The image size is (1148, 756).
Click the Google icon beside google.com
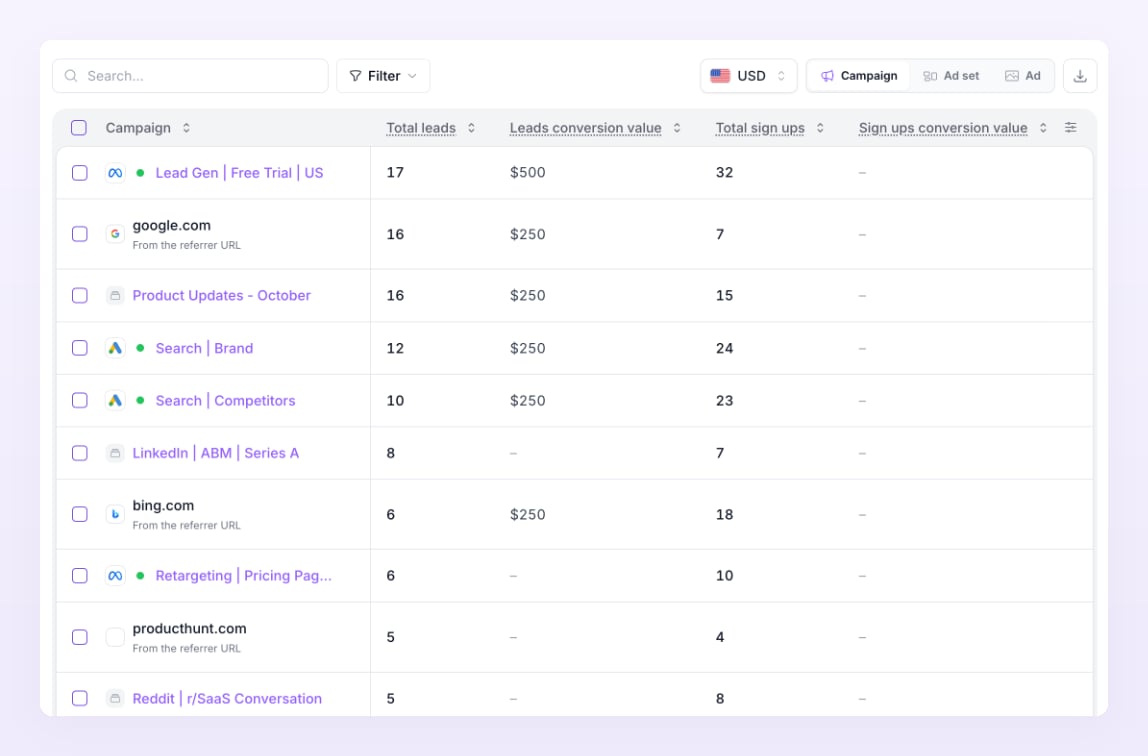pos(115,234)
